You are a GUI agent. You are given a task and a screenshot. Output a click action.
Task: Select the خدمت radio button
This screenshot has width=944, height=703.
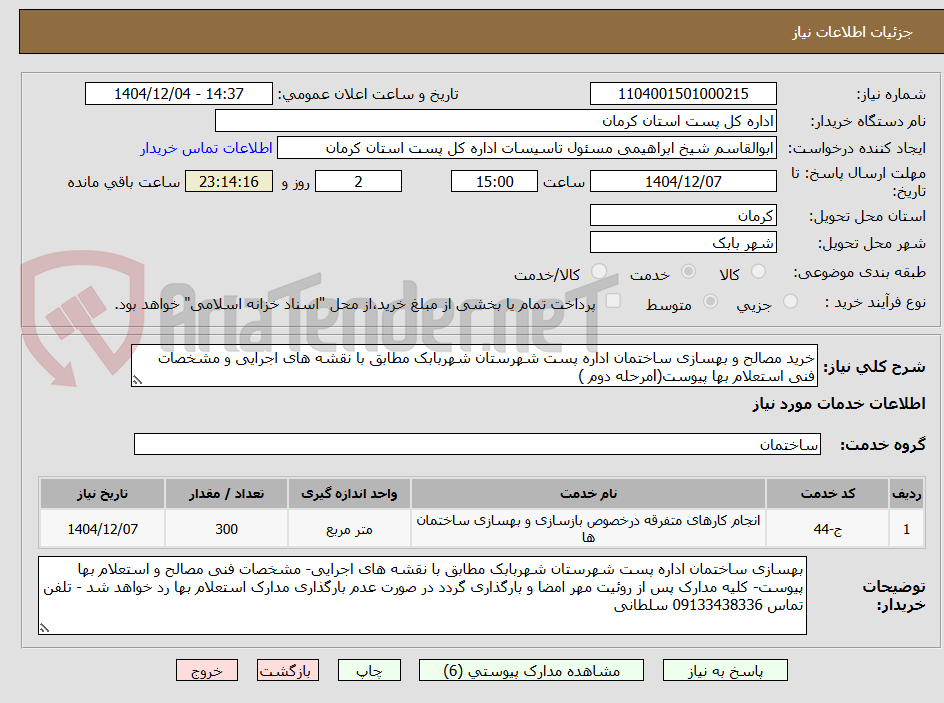click(x=688, y=272)
